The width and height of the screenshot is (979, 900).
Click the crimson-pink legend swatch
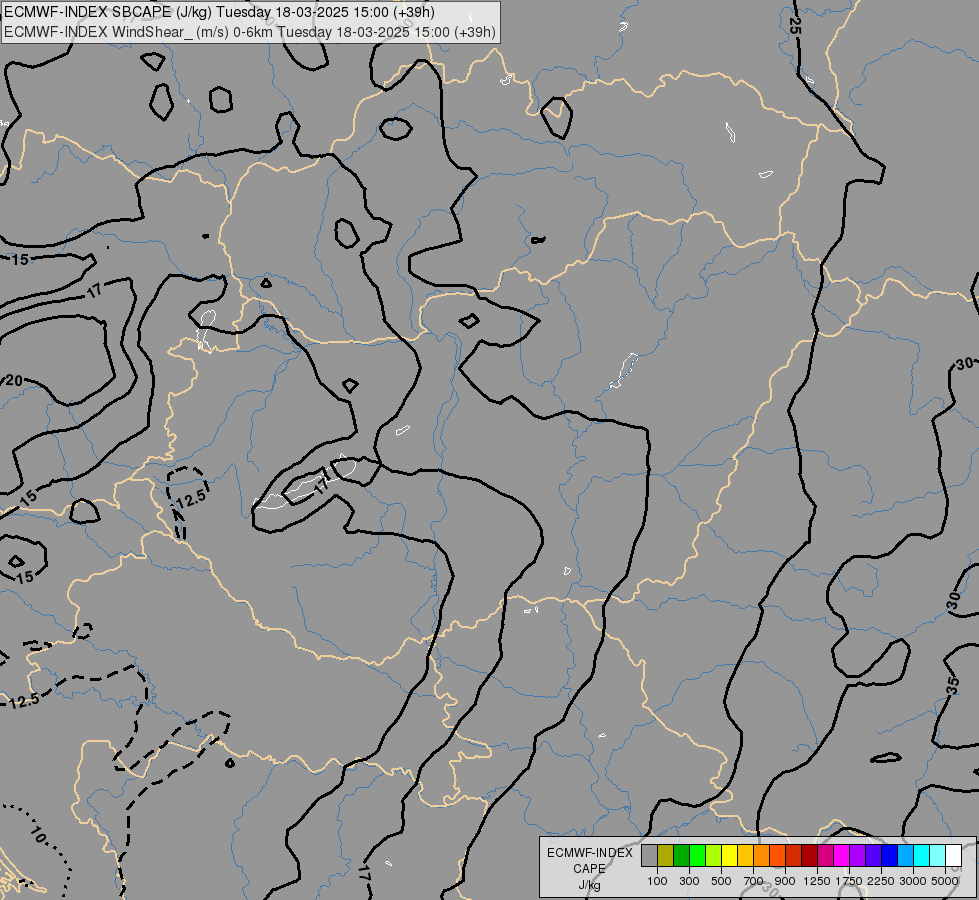825,856
